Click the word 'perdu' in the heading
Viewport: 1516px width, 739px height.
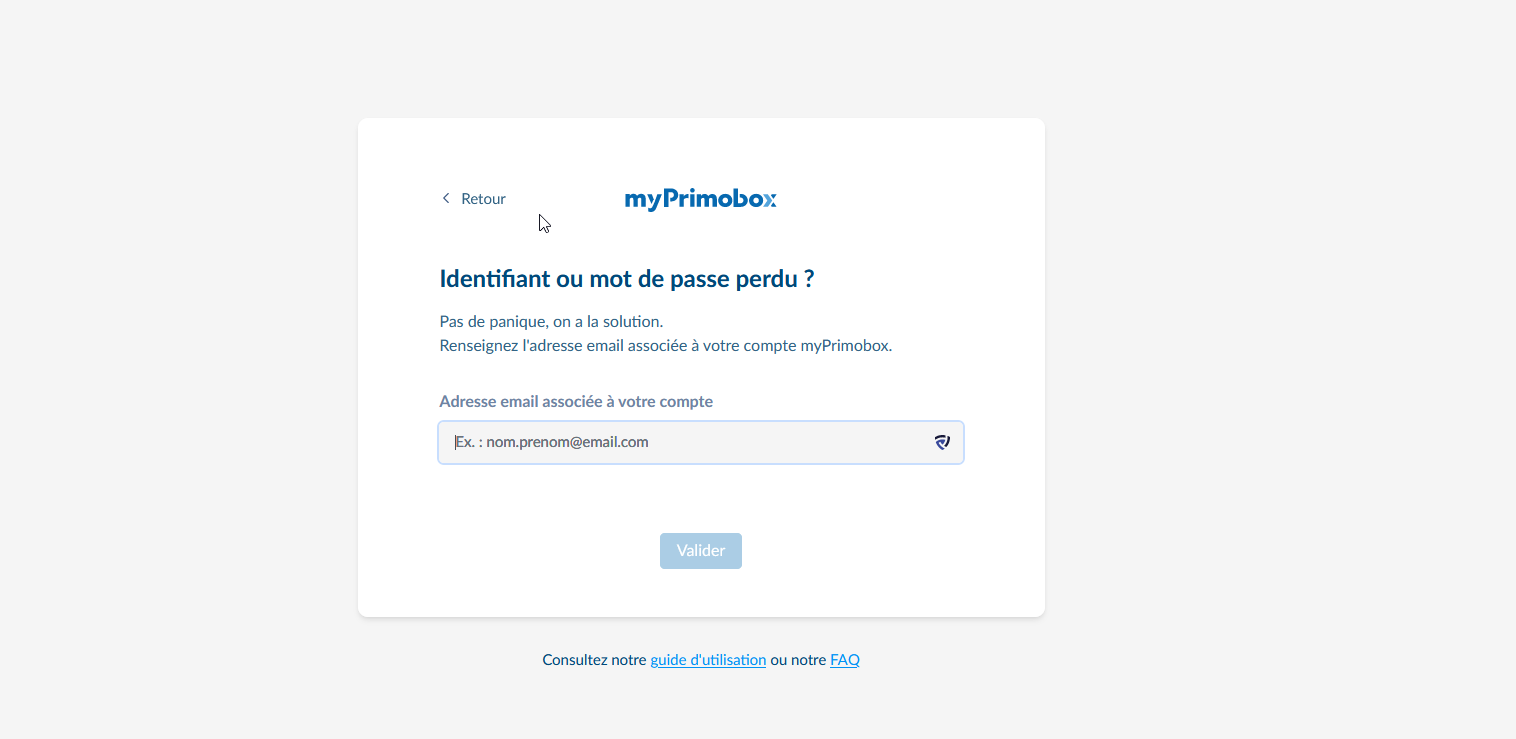point(767,279)
